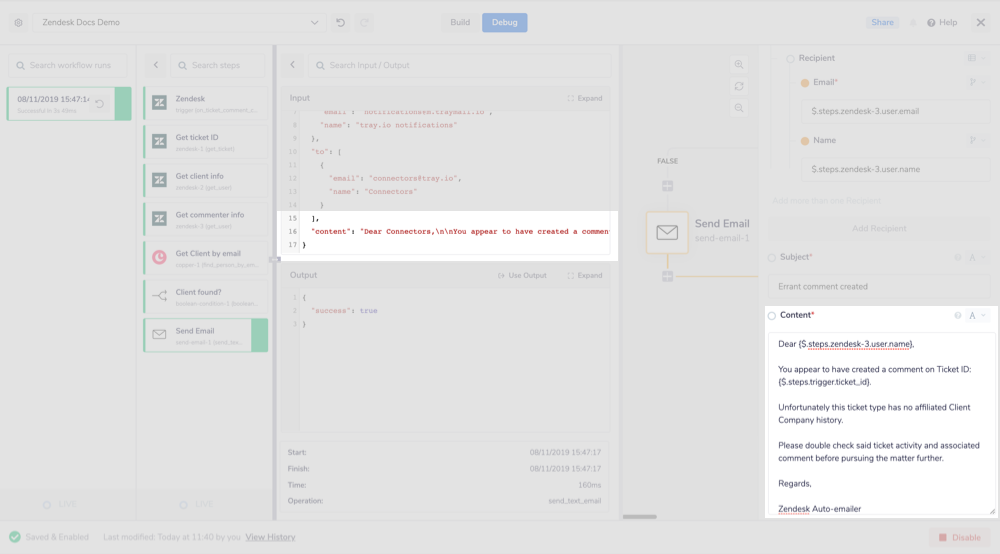Zoom out on the workflow canvas
Viewport: 1000px width, 554px height.
click(x=739, y=108)
